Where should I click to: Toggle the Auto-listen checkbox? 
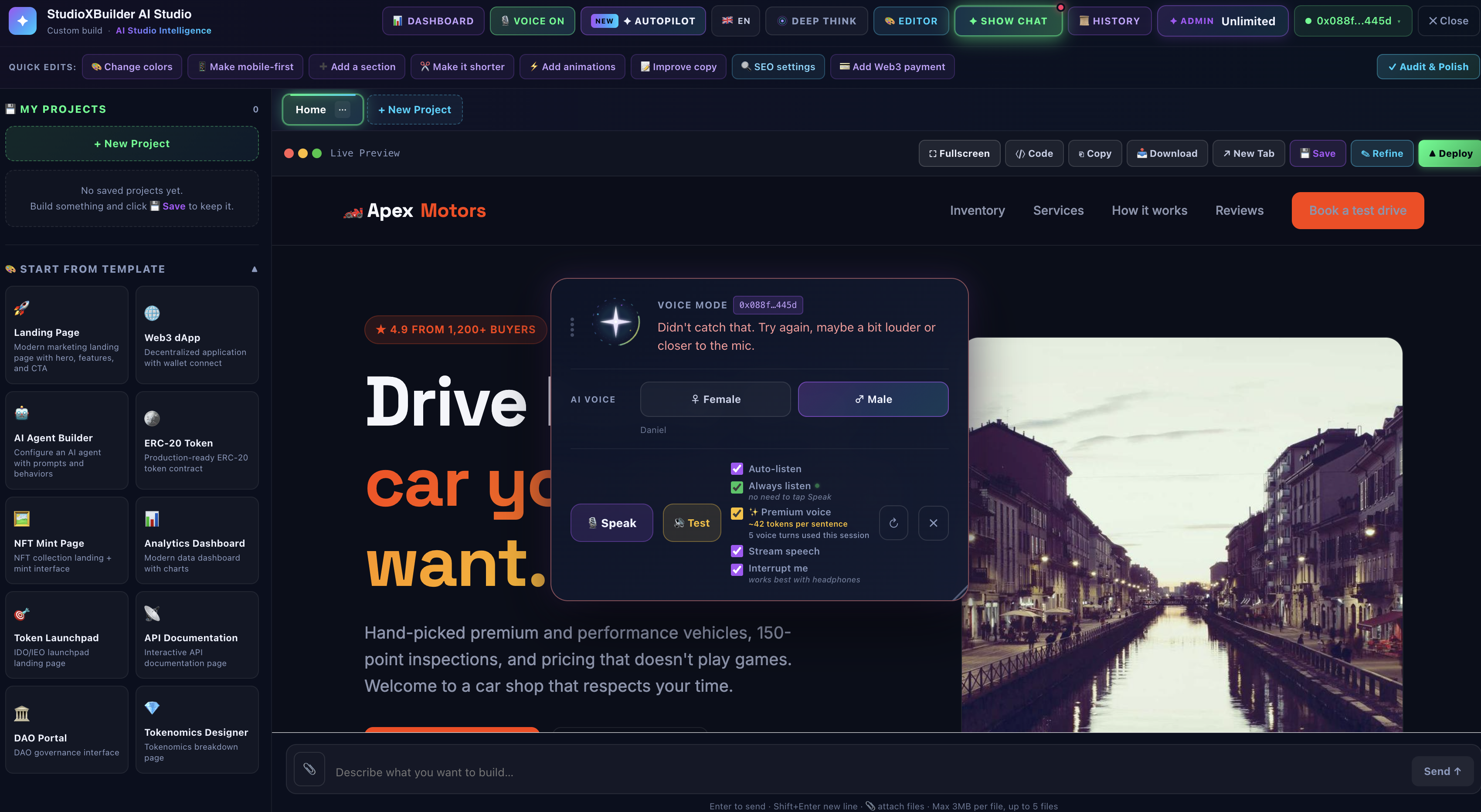pyautogui.click(x=737, y=469)
